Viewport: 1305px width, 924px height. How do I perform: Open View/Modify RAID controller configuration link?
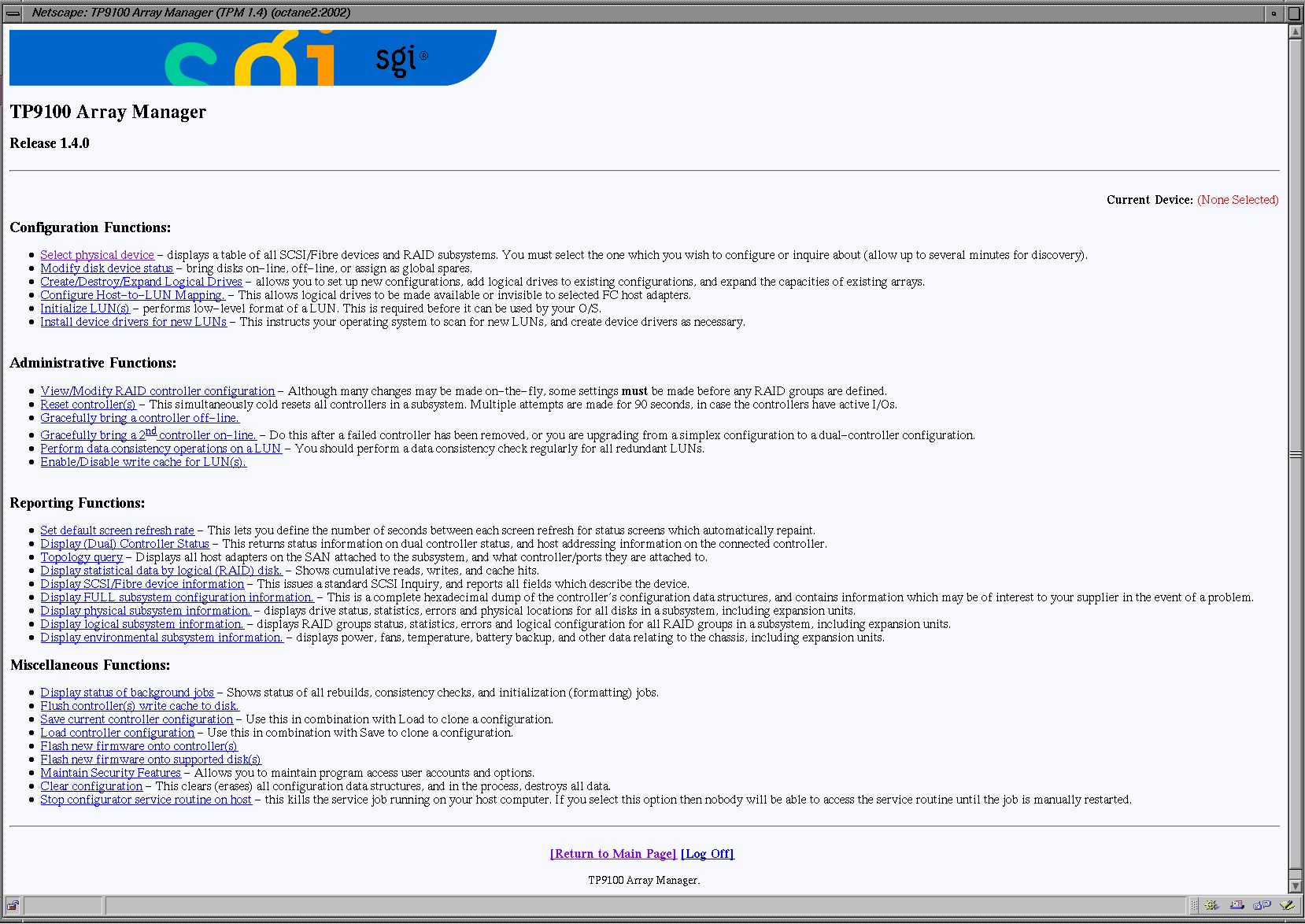(157, 391)
